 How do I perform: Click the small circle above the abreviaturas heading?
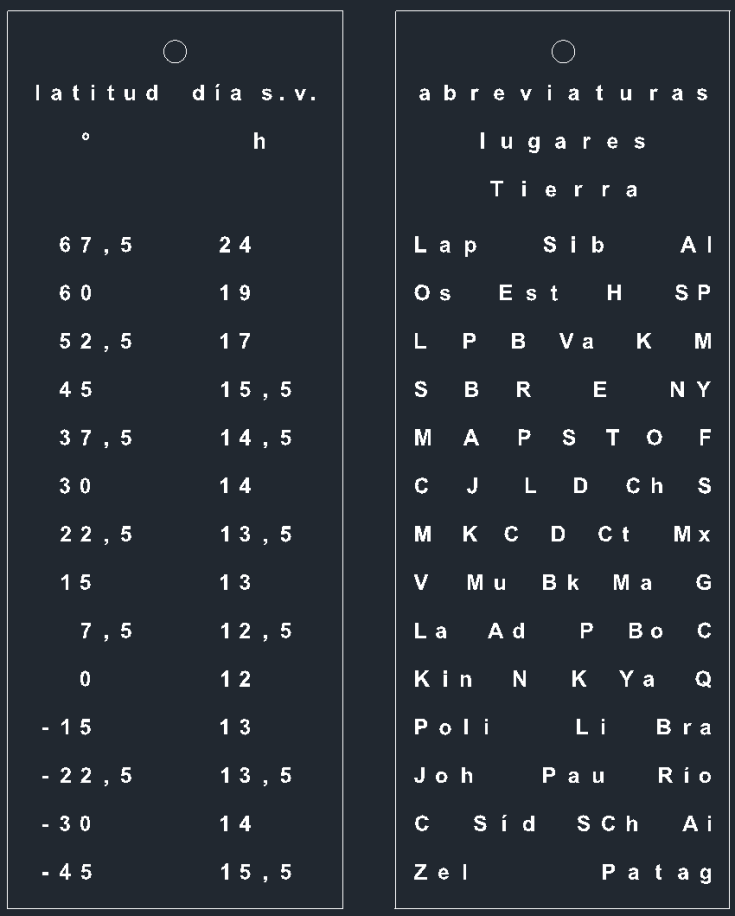point(563,50)
